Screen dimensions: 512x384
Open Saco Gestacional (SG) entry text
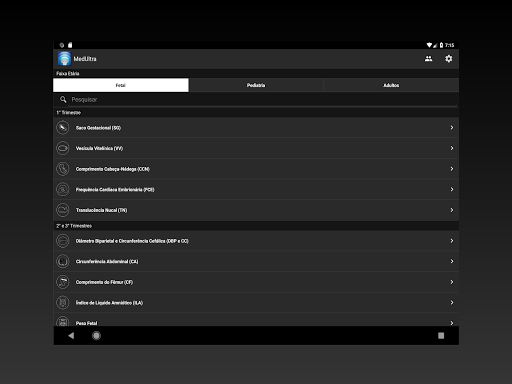98,128
